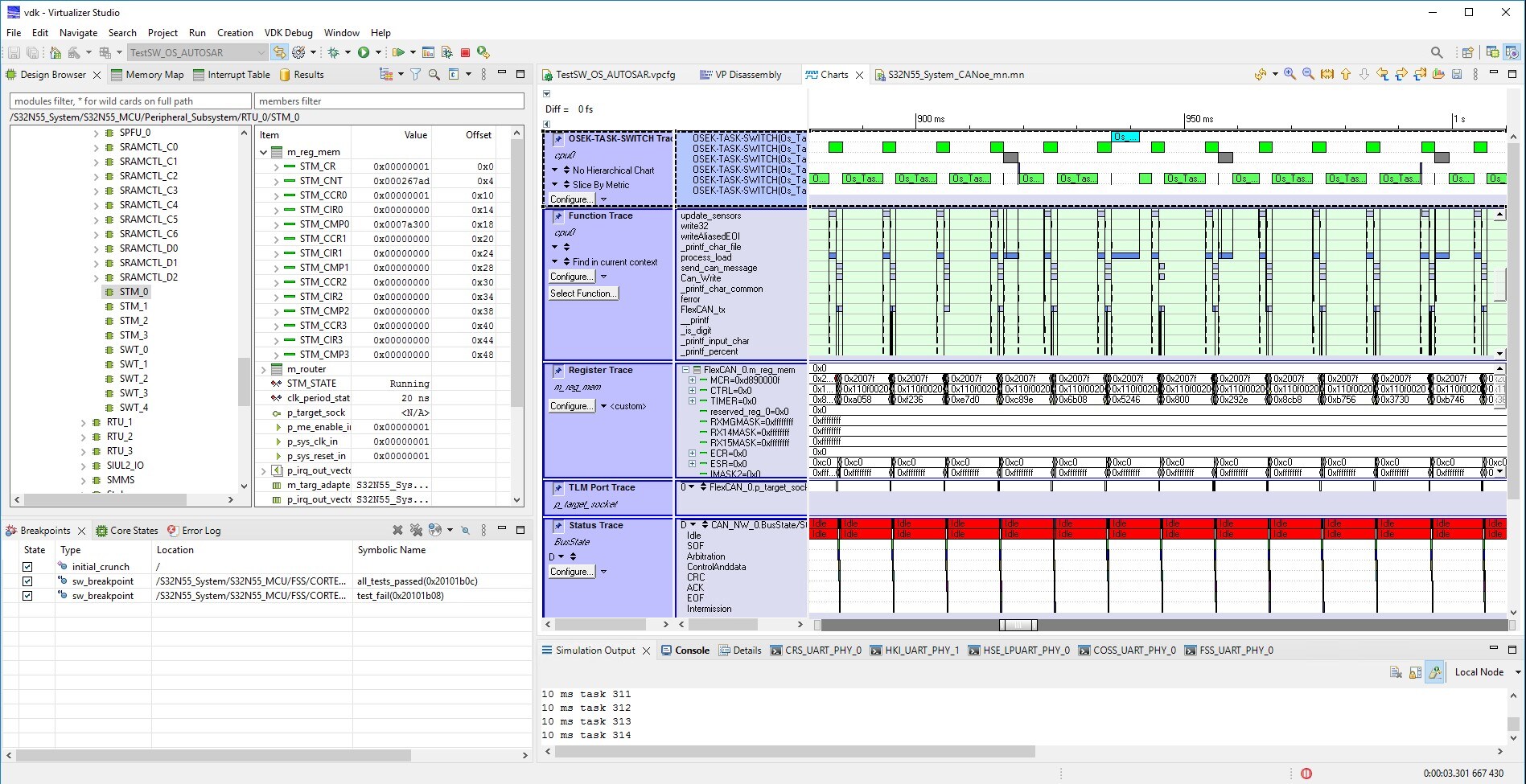Screen dimensions: 1526x784
Task: Click the Charts horizontal timeline scrollbar thumb
Action: click(1018, 625)
